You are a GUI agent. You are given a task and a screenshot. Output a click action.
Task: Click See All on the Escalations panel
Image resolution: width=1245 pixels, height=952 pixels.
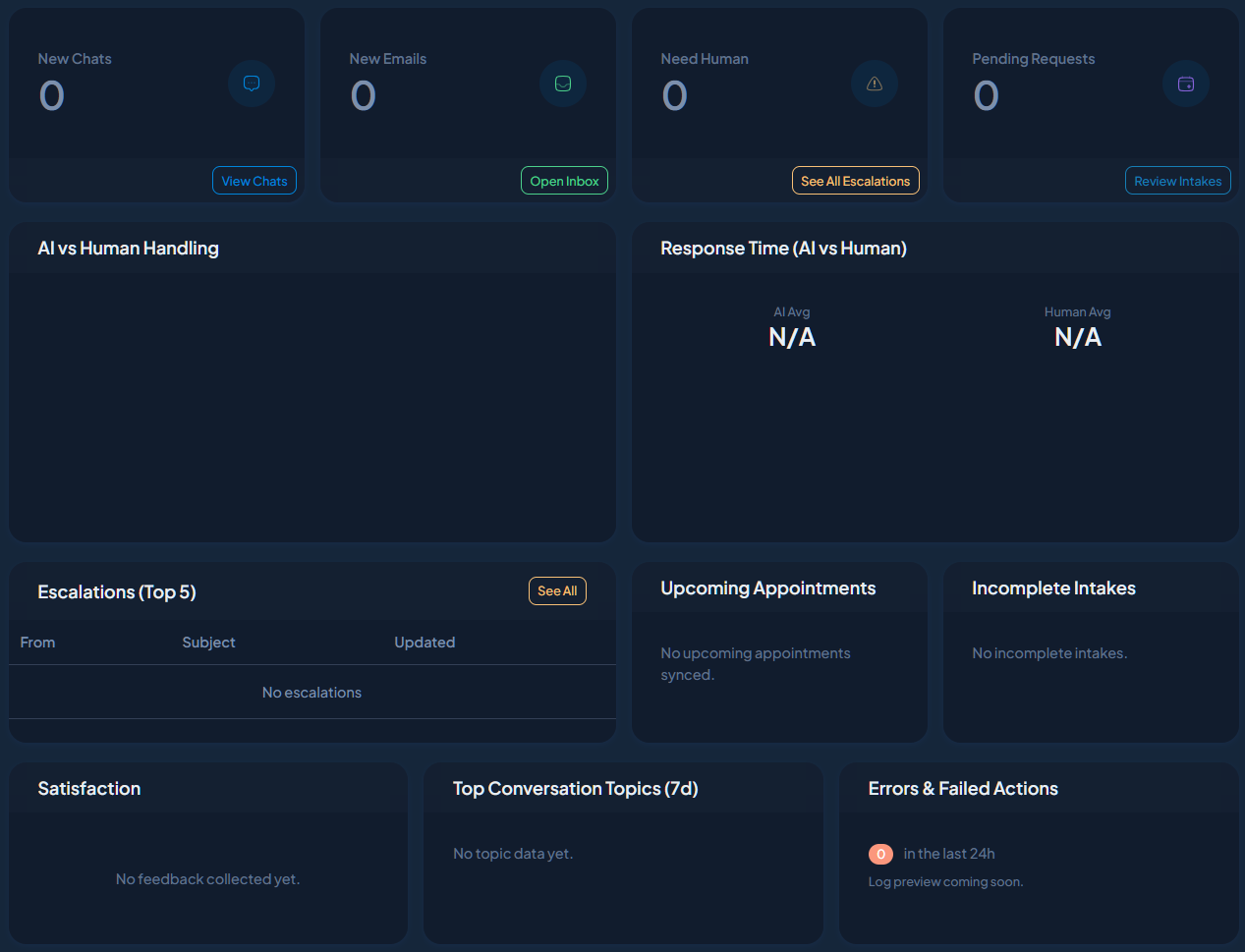click(x=557, y=590)
